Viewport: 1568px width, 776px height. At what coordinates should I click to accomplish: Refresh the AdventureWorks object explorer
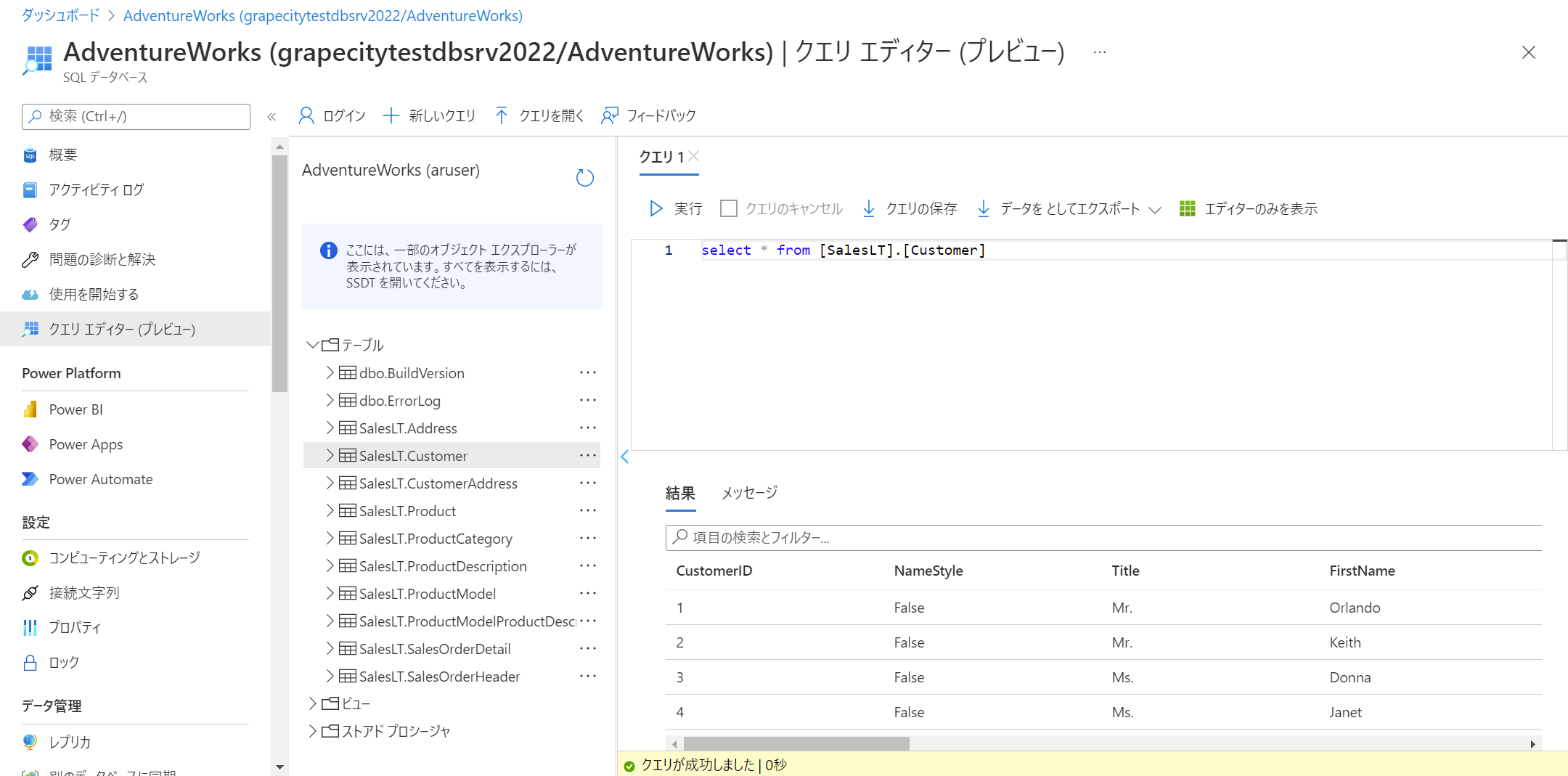pos(584,177)
